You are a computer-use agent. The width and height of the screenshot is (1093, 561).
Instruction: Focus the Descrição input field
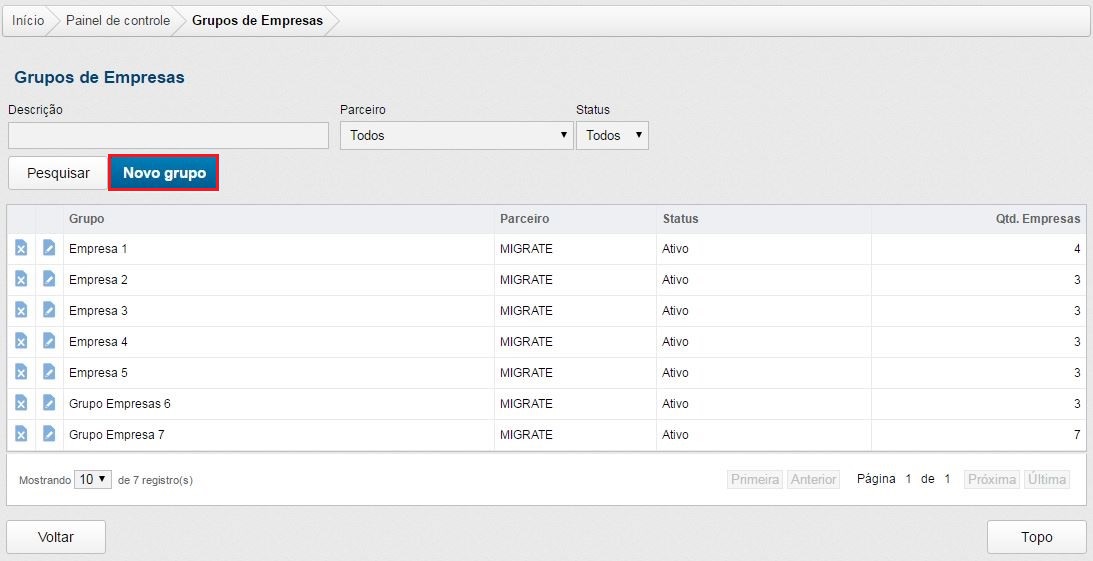(x=168, y=135)
